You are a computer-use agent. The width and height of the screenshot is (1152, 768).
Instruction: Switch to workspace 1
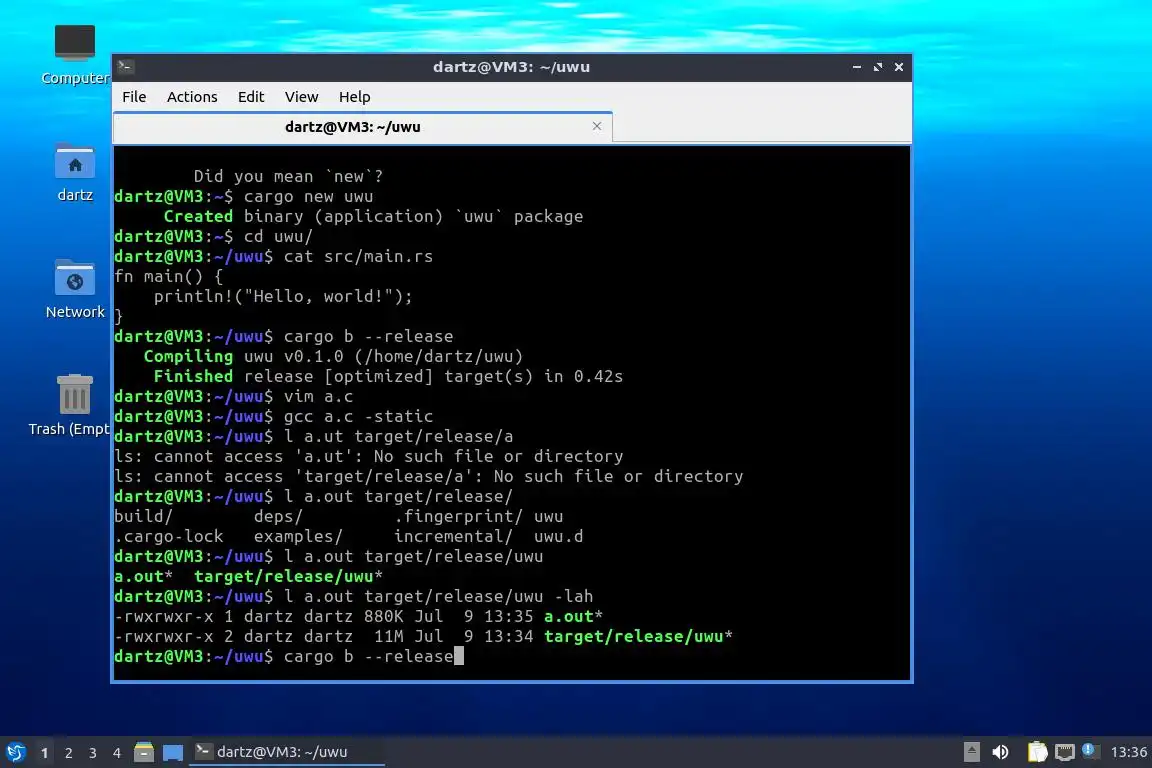click(x=44, y=753)
